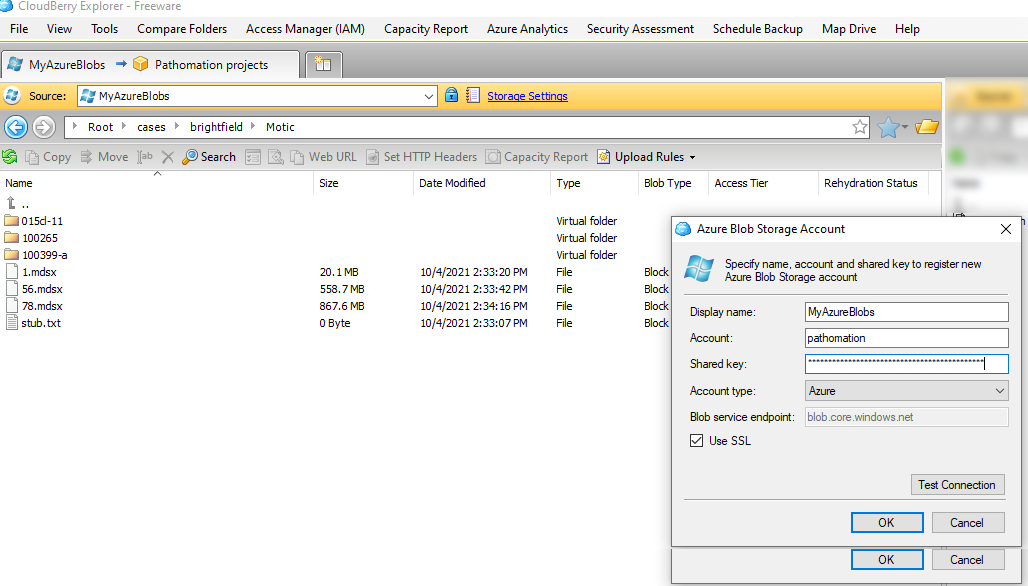
Task: Select the 56.mdsx file
Action: click(42, 289)
